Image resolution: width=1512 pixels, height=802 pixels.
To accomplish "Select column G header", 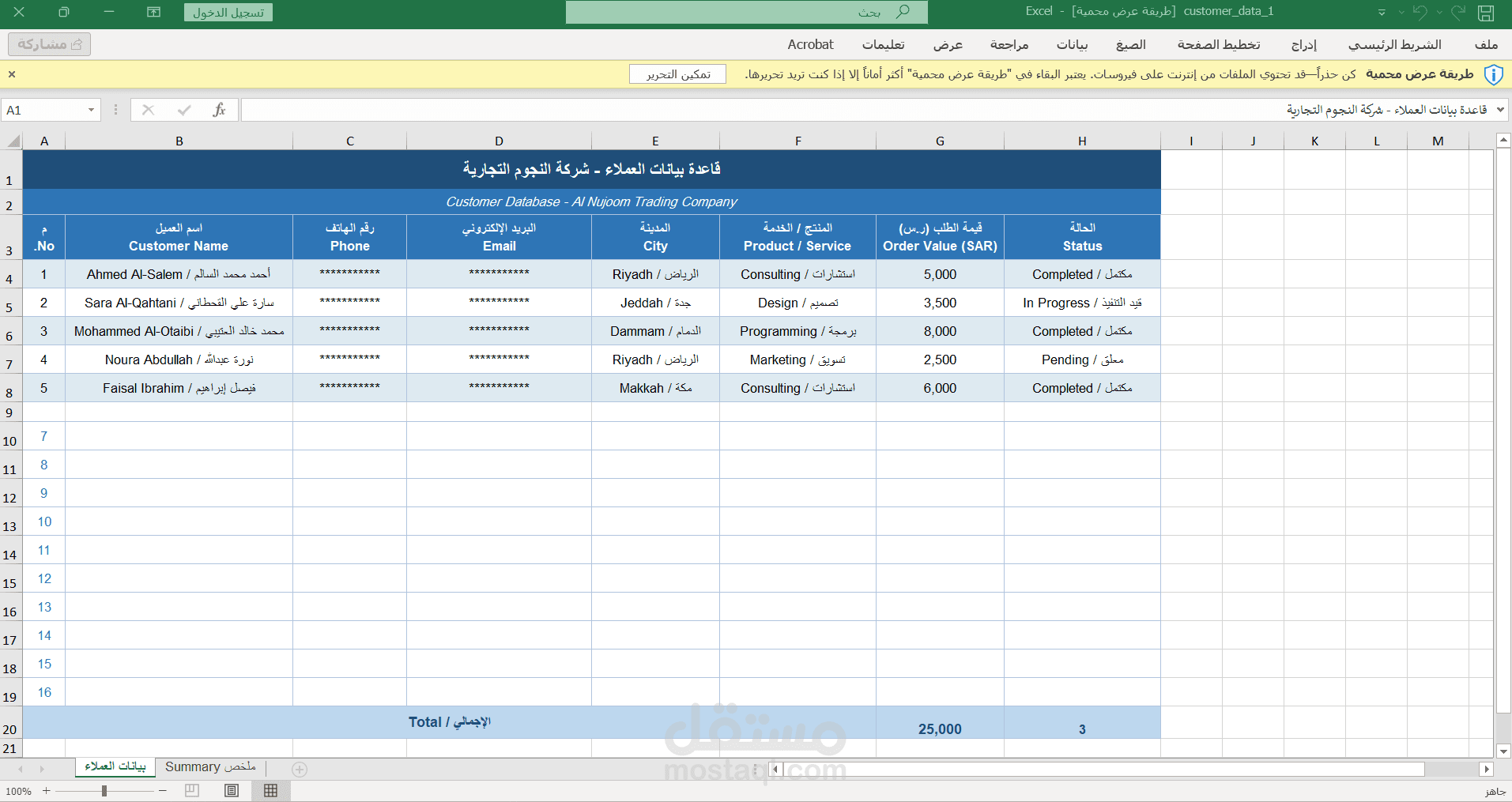I will click(940, 141).
